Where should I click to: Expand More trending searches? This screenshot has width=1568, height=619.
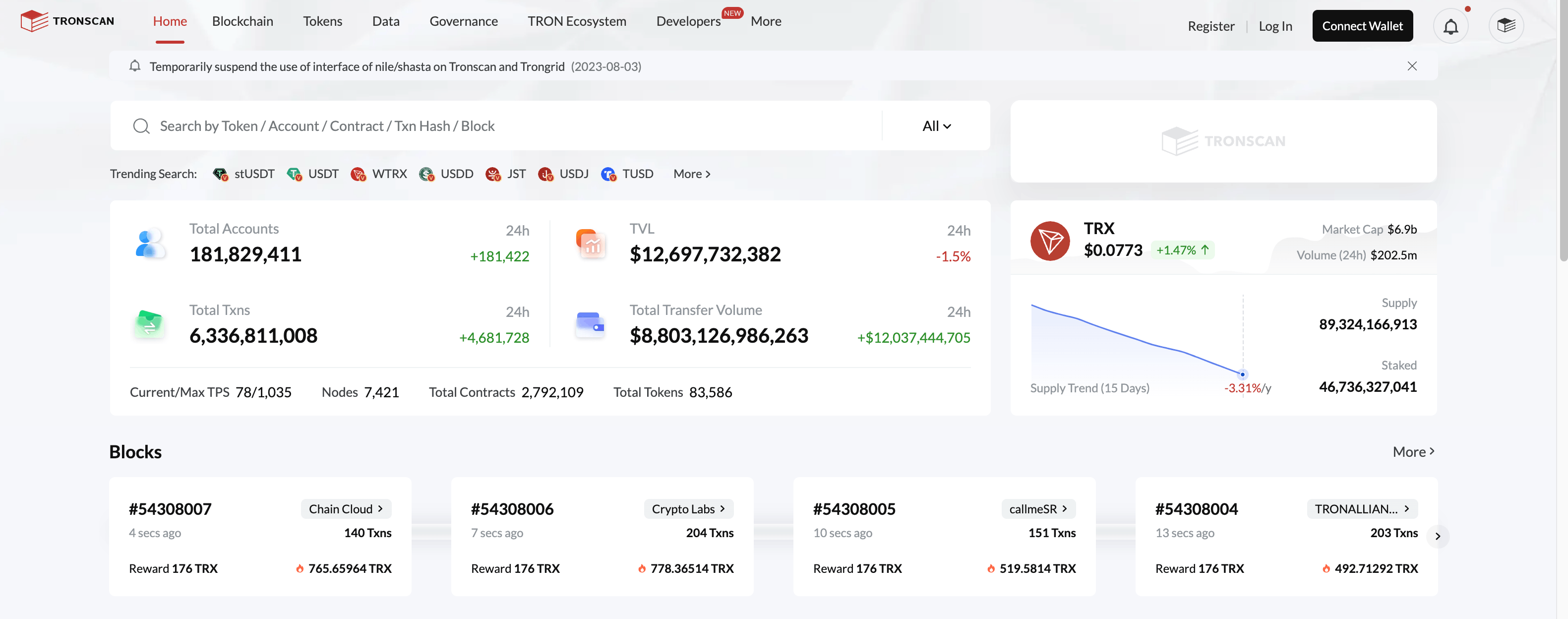pyautogui.click(x=691, y=174)
